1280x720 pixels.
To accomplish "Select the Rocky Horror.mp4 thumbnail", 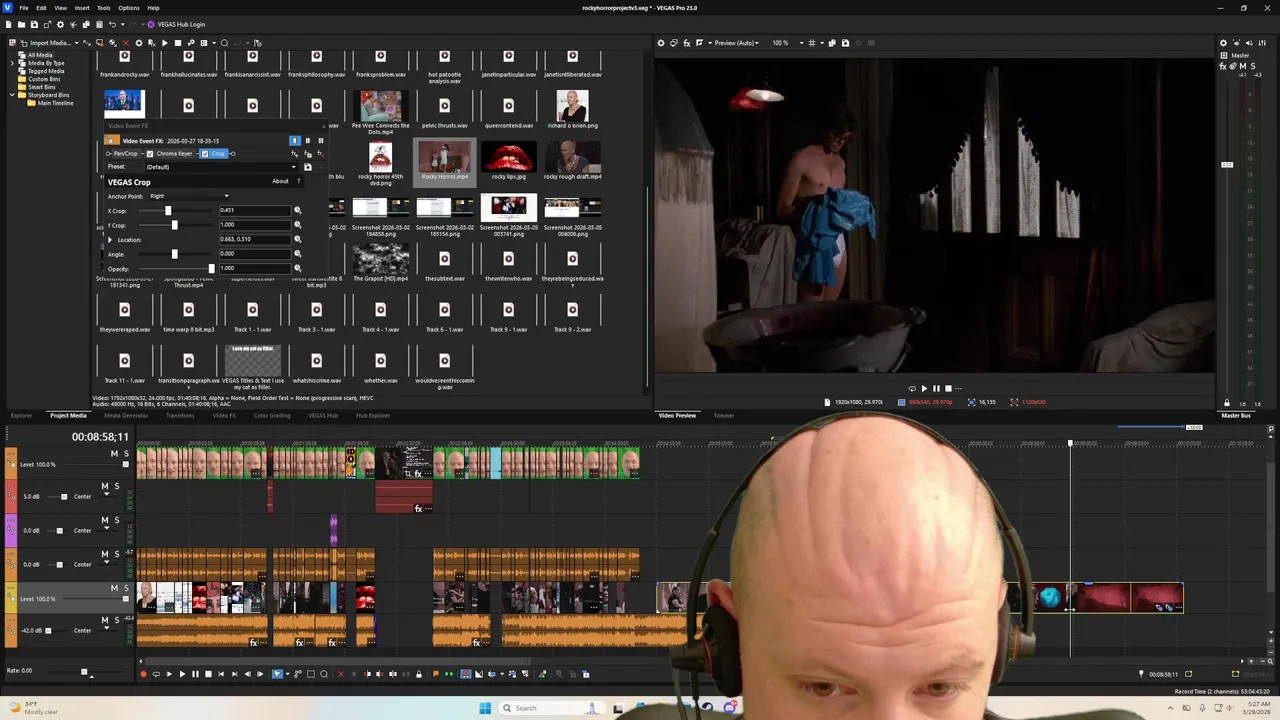I will pyautogui.click(x=445, y=158).
